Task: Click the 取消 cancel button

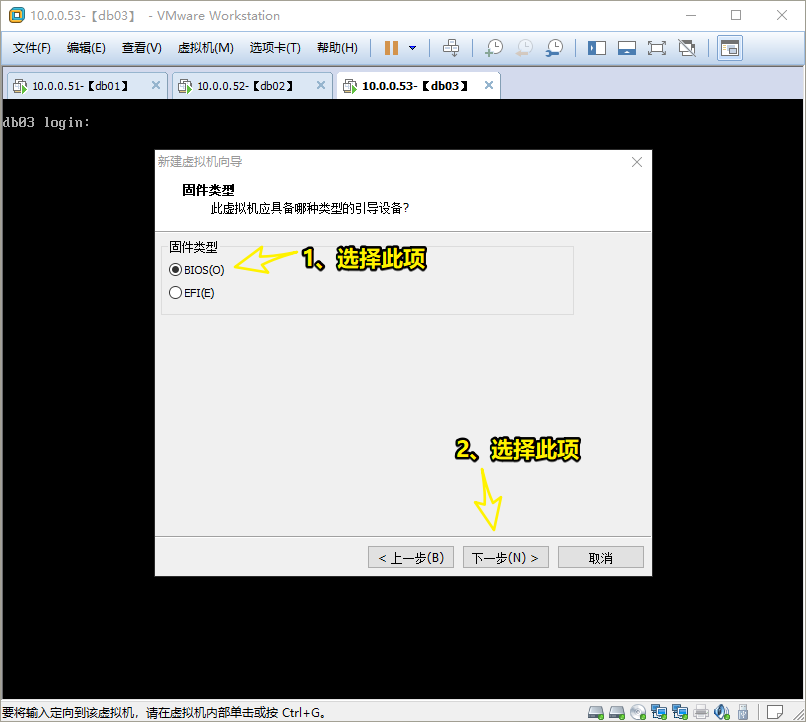Action: 600,558
